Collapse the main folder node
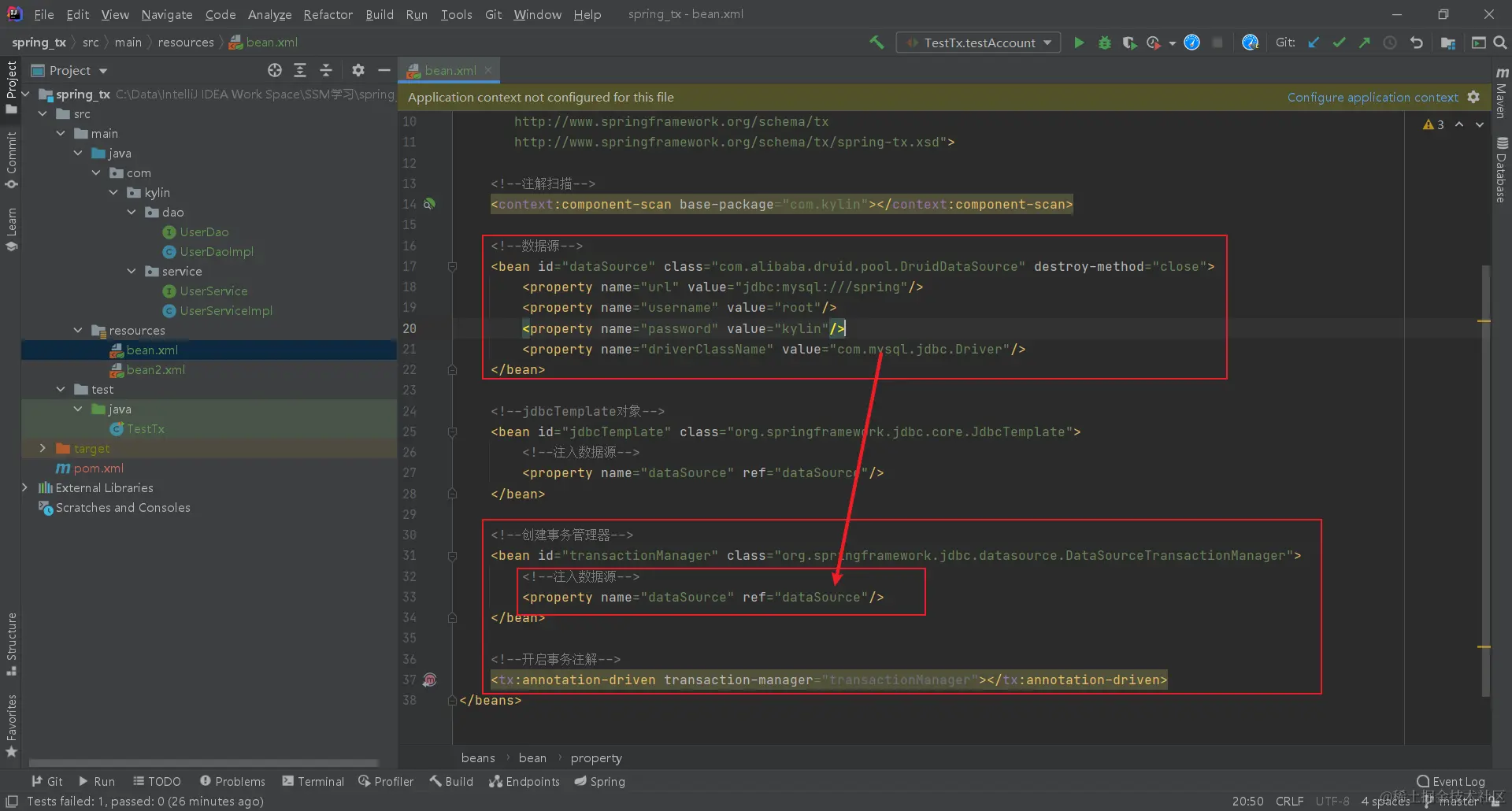 click(x=61, y=134)
